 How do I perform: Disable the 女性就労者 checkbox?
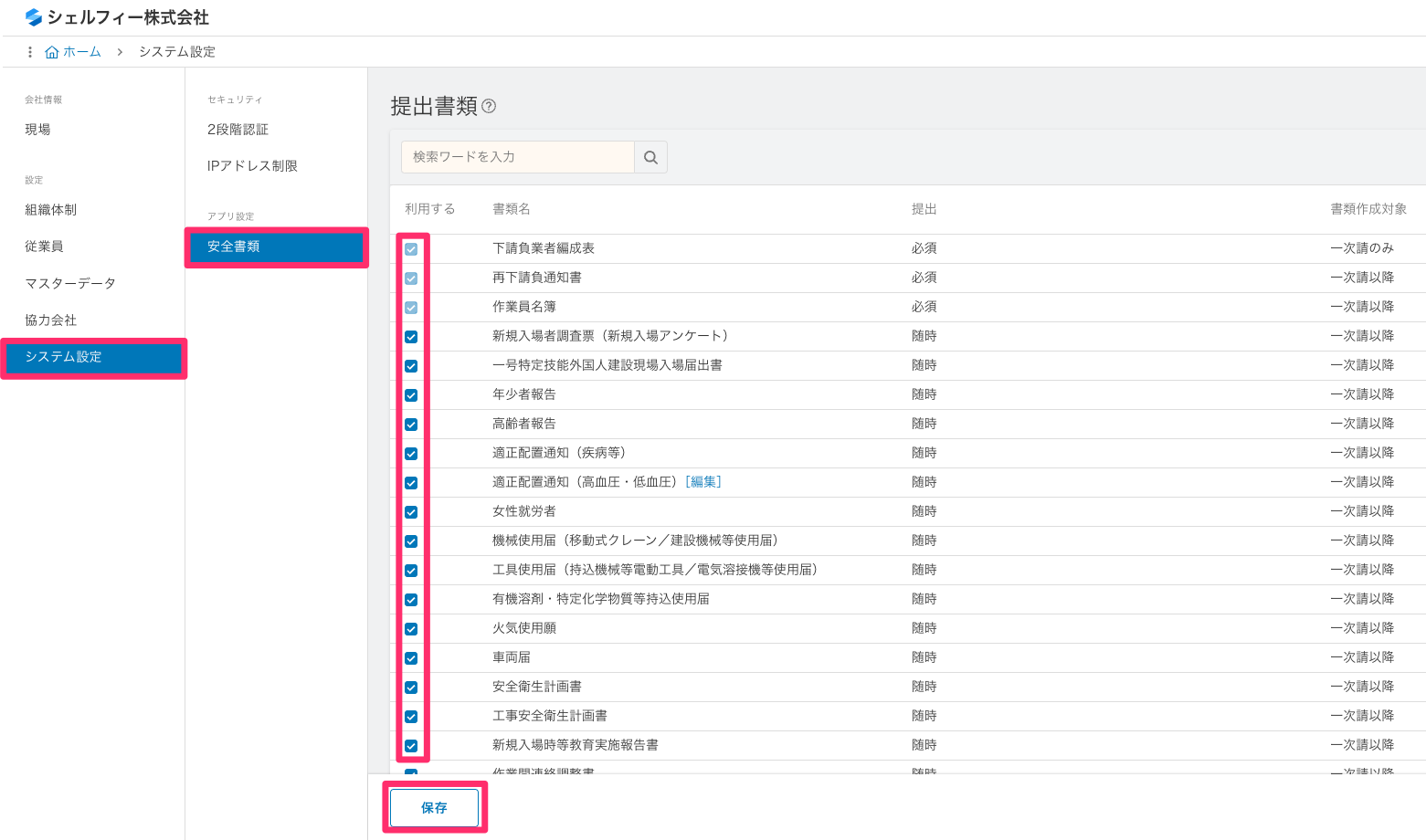coord(411,511)
